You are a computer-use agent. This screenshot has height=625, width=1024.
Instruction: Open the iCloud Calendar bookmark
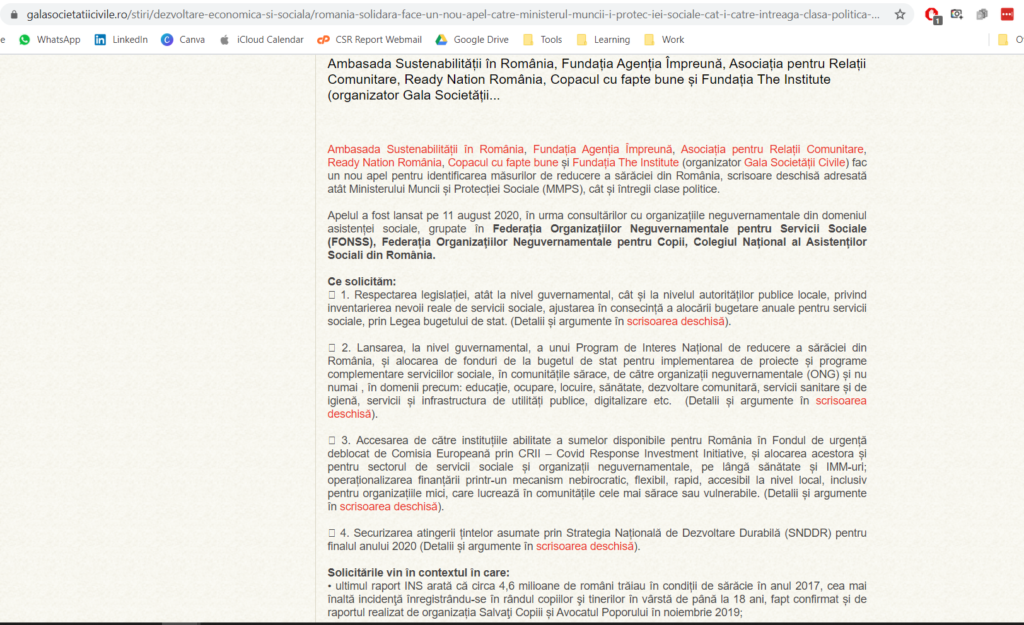click(261, 40)
